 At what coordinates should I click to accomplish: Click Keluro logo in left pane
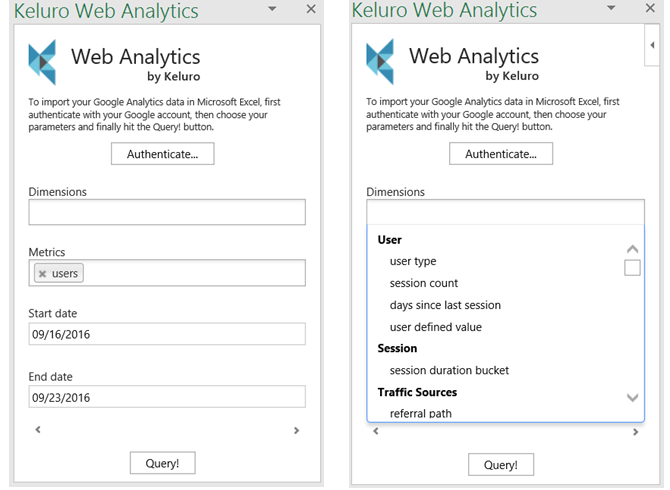coord(42,62)
